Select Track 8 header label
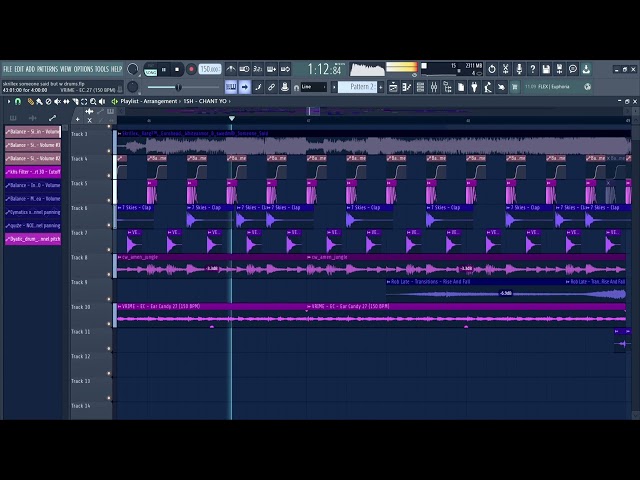 tap(79, 258)
